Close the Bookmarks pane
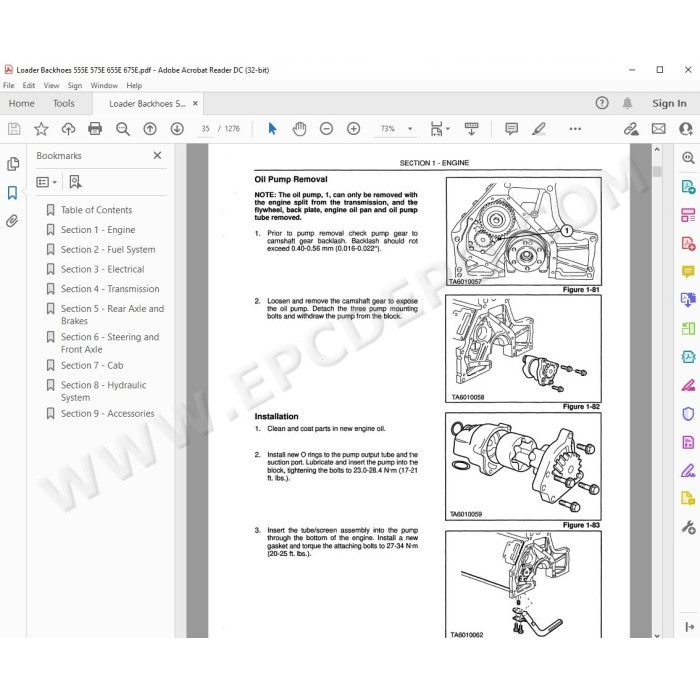Image resolution: width=700 pixels, height=700 pixels. (x=157, y=155)
